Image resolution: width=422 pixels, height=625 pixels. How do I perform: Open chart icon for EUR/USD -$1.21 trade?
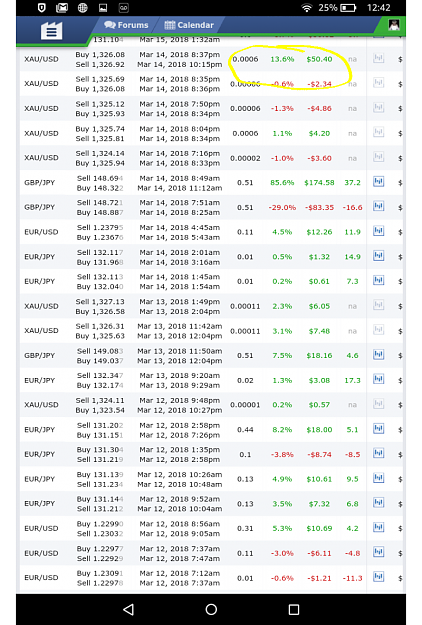[x=378, y=578]
